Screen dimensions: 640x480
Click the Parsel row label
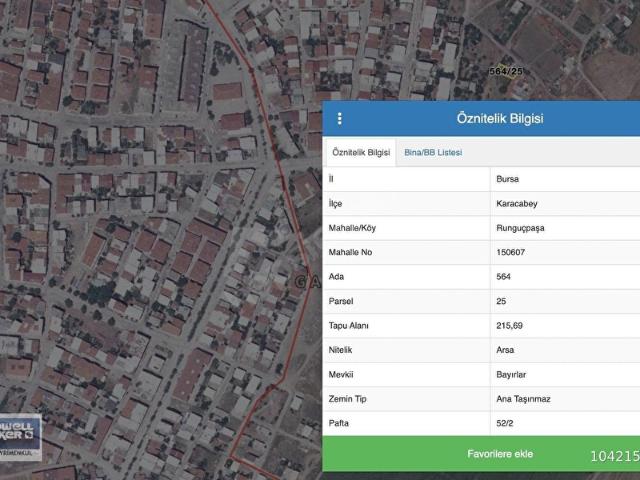point(342,301)
